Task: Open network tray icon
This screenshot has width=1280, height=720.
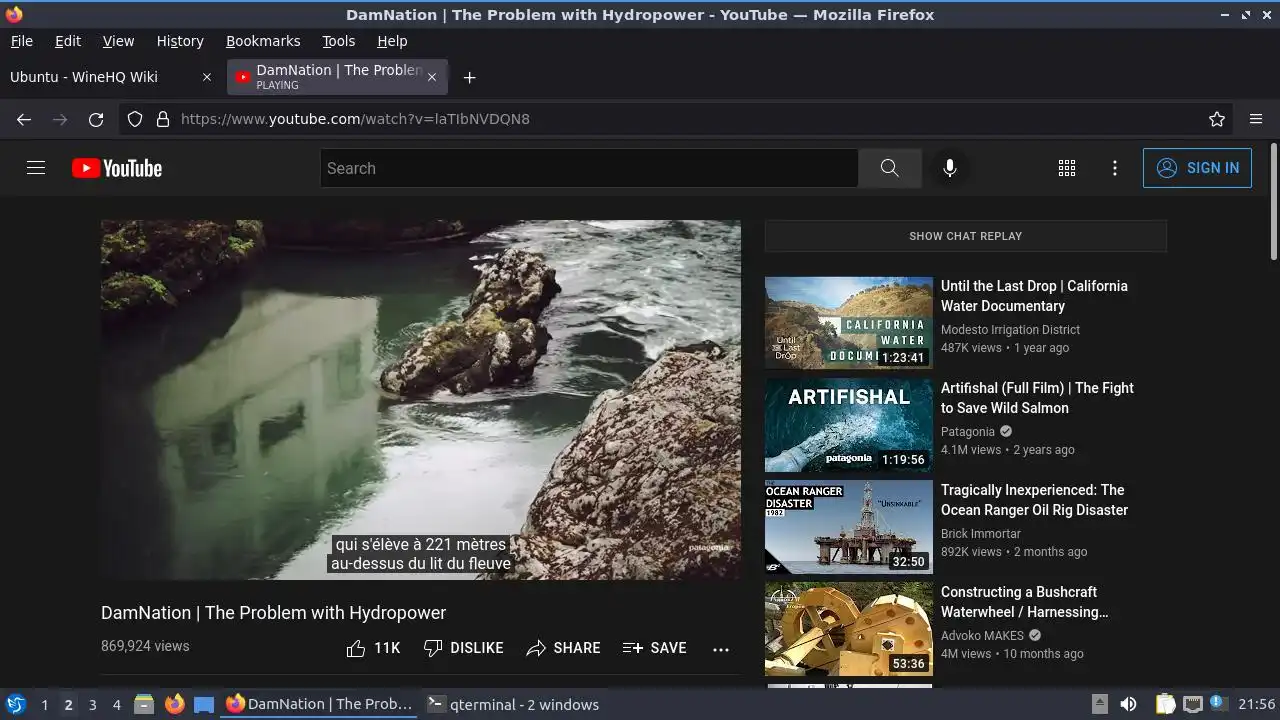Action: [1192, 704]
